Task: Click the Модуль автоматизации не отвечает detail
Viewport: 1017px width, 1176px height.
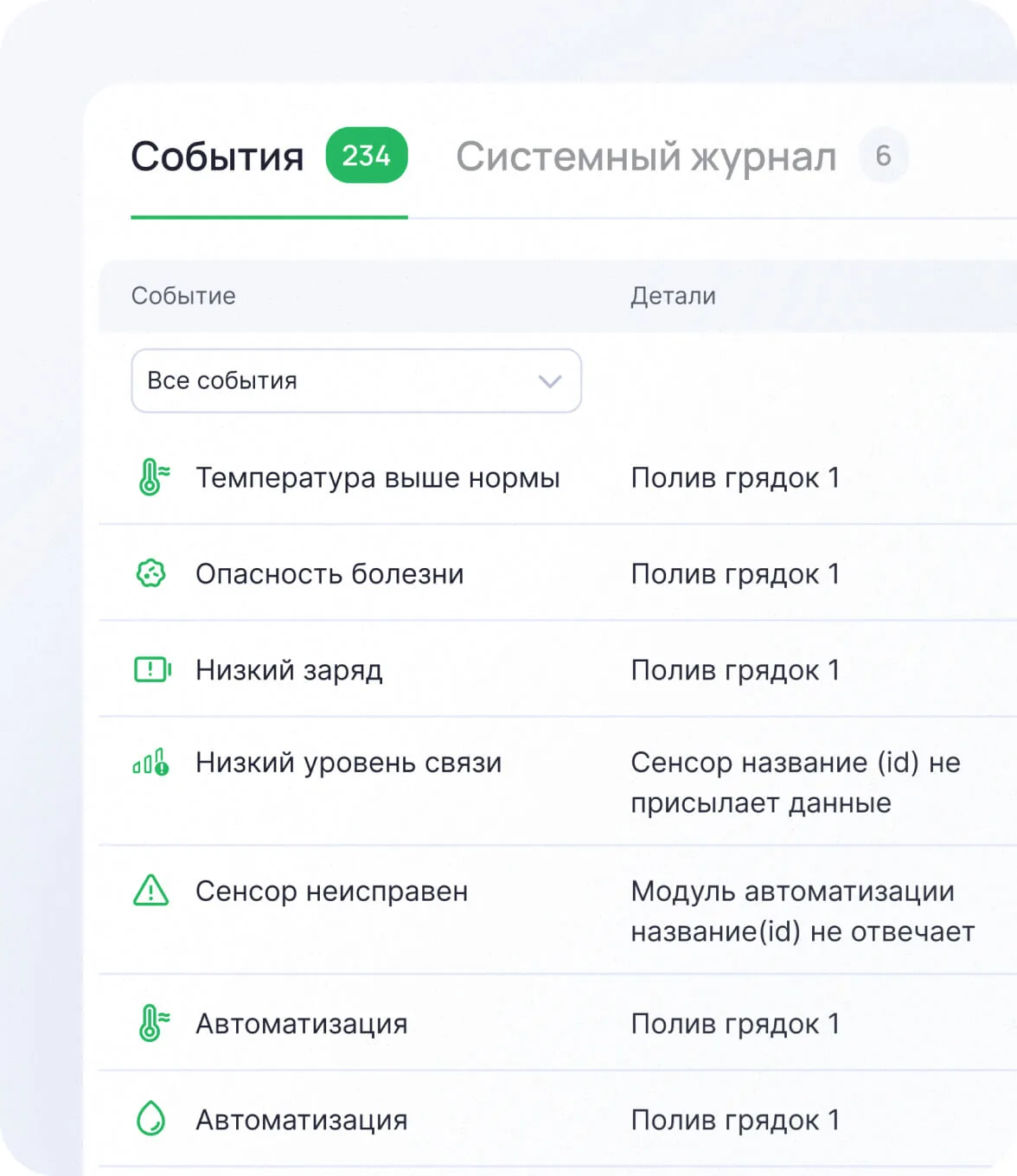Action: pyautogui.click(x=803, y=911)
